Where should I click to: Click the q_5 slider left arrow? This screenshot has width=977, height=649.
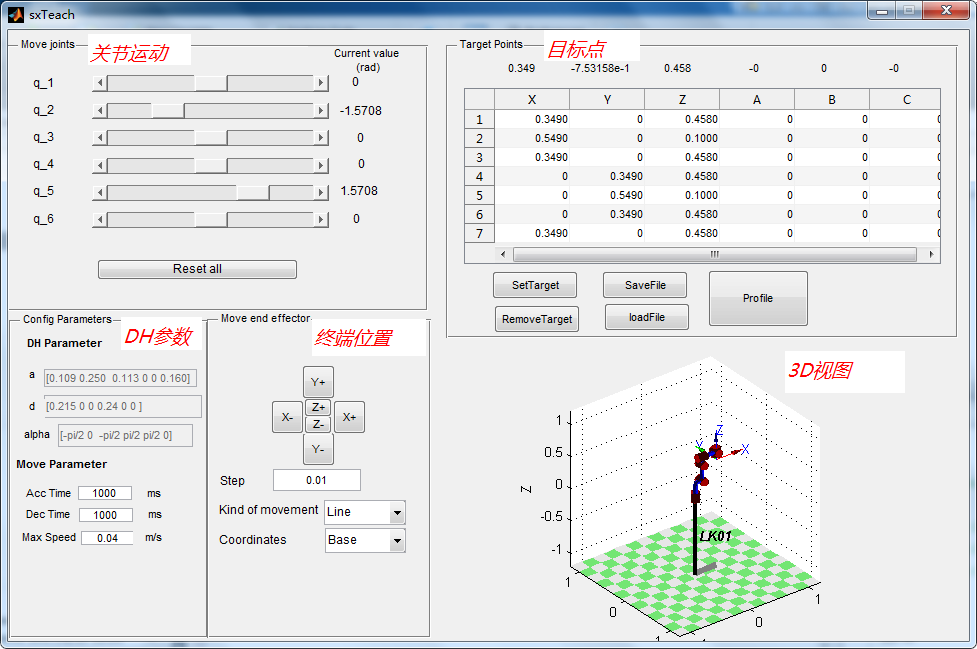tap(99, 192)
